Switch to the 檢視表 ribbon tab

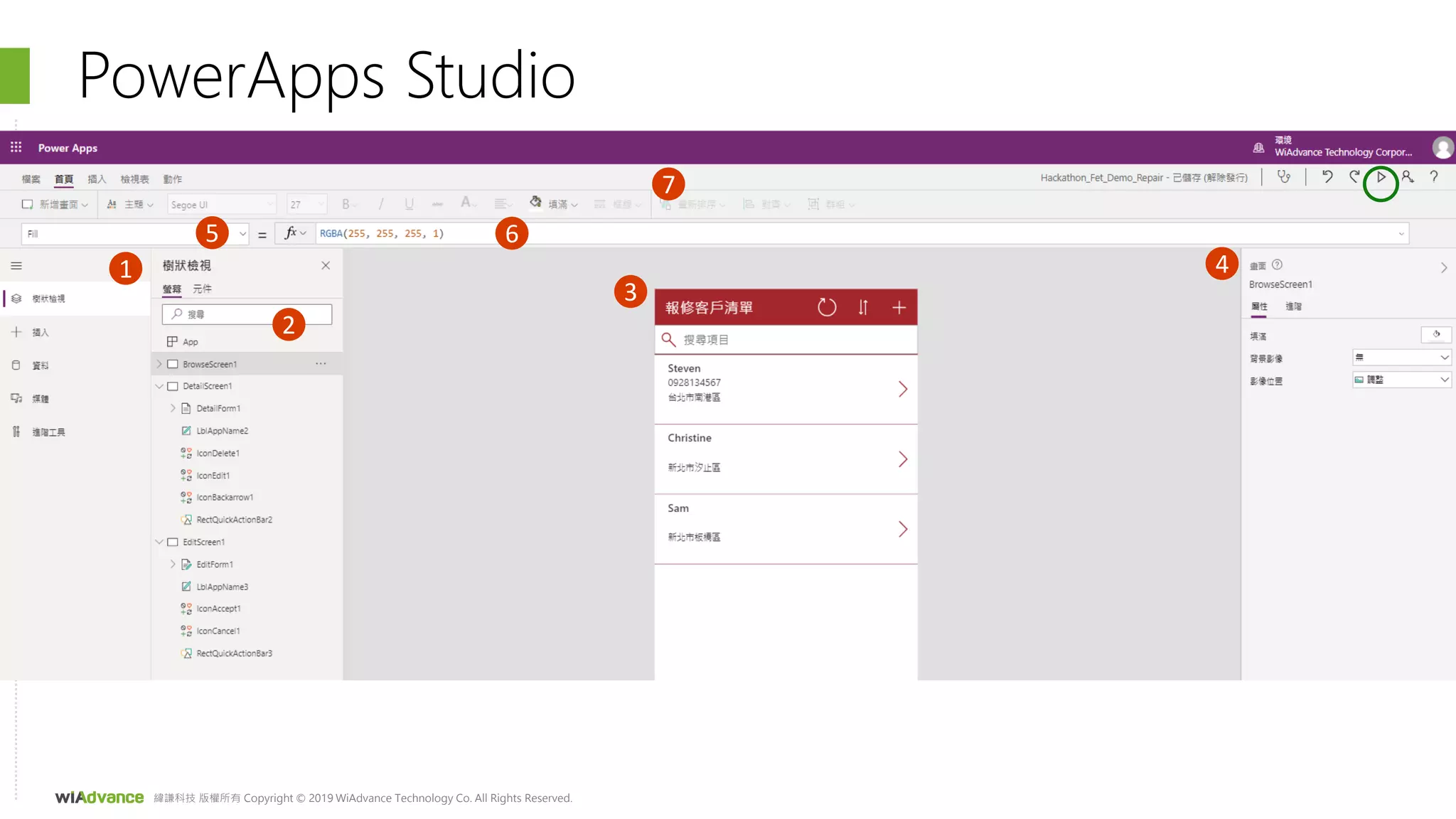tap(134, 179)
